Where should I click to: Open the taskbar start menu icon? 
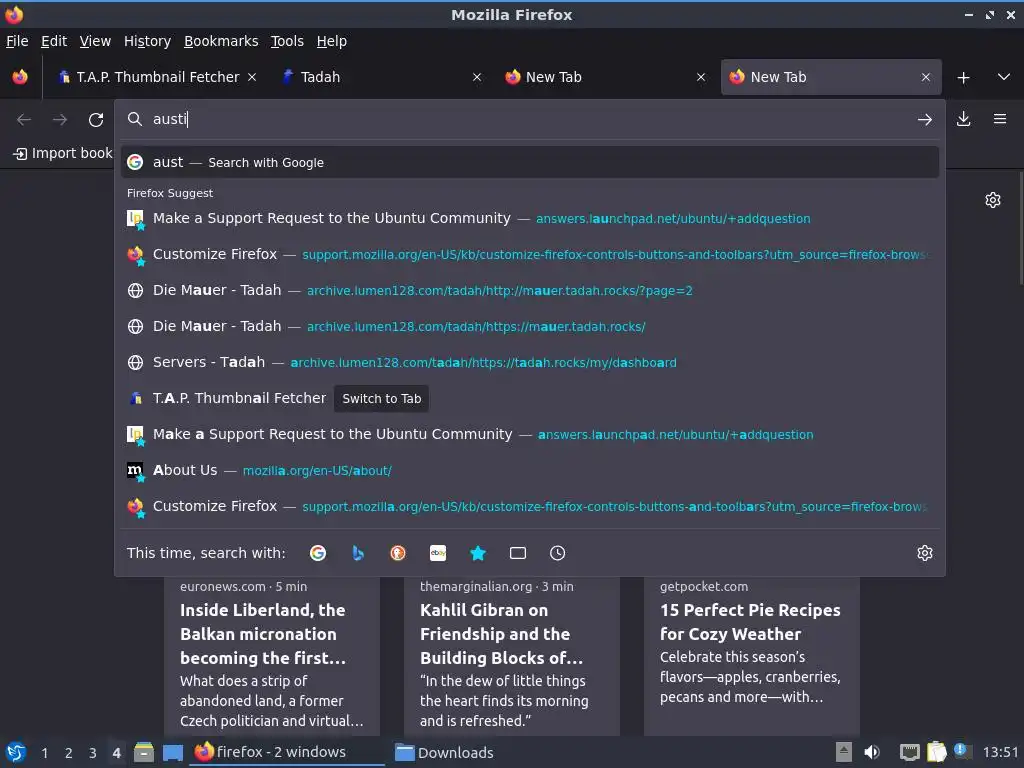pyautogui.click(x=16, y=752)
